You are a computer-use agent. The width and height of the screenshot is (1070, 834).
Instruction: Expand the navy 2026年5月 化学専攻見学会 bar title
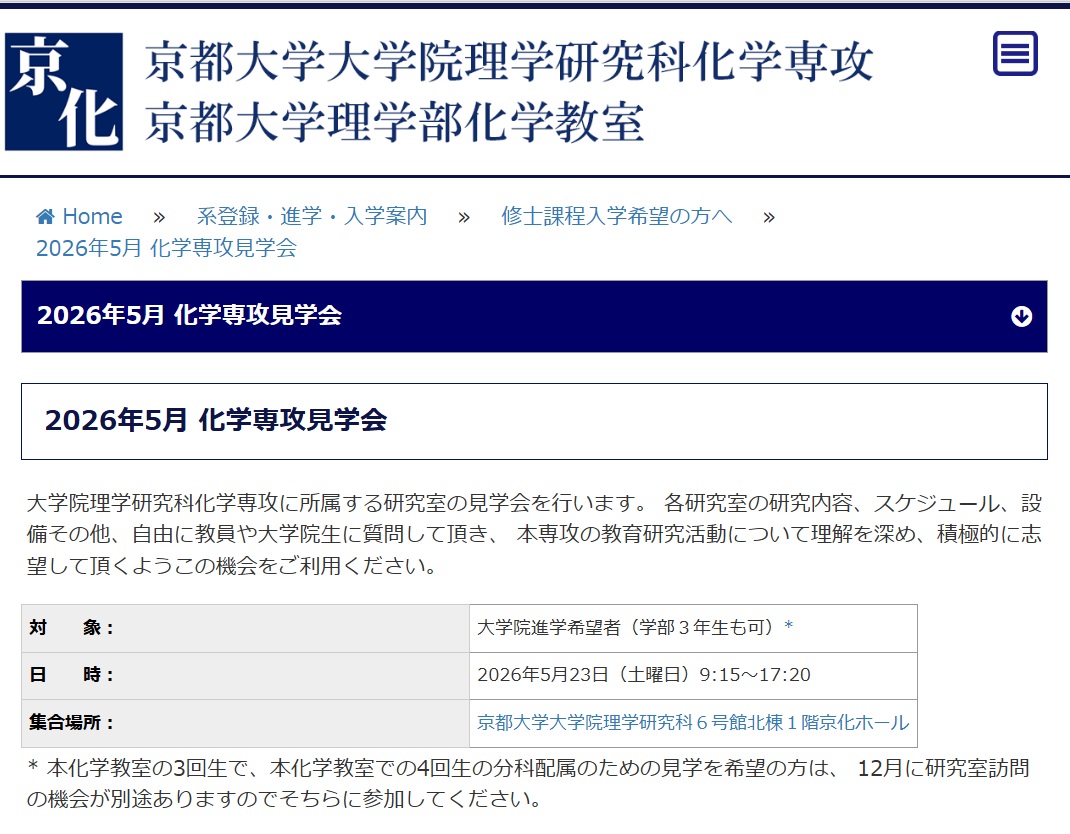click(189, 316)
